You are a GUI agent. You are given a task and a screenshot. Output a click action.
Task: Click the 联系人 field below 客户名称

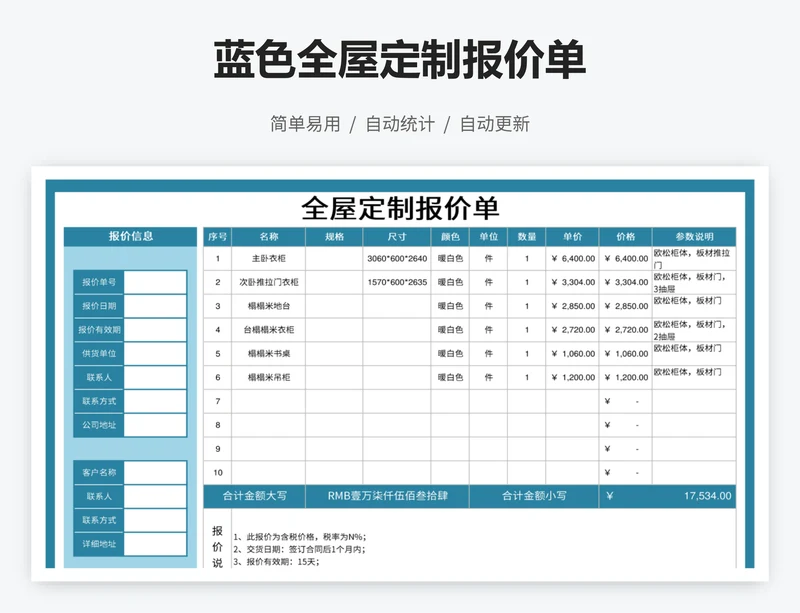(x=155, y=497)
